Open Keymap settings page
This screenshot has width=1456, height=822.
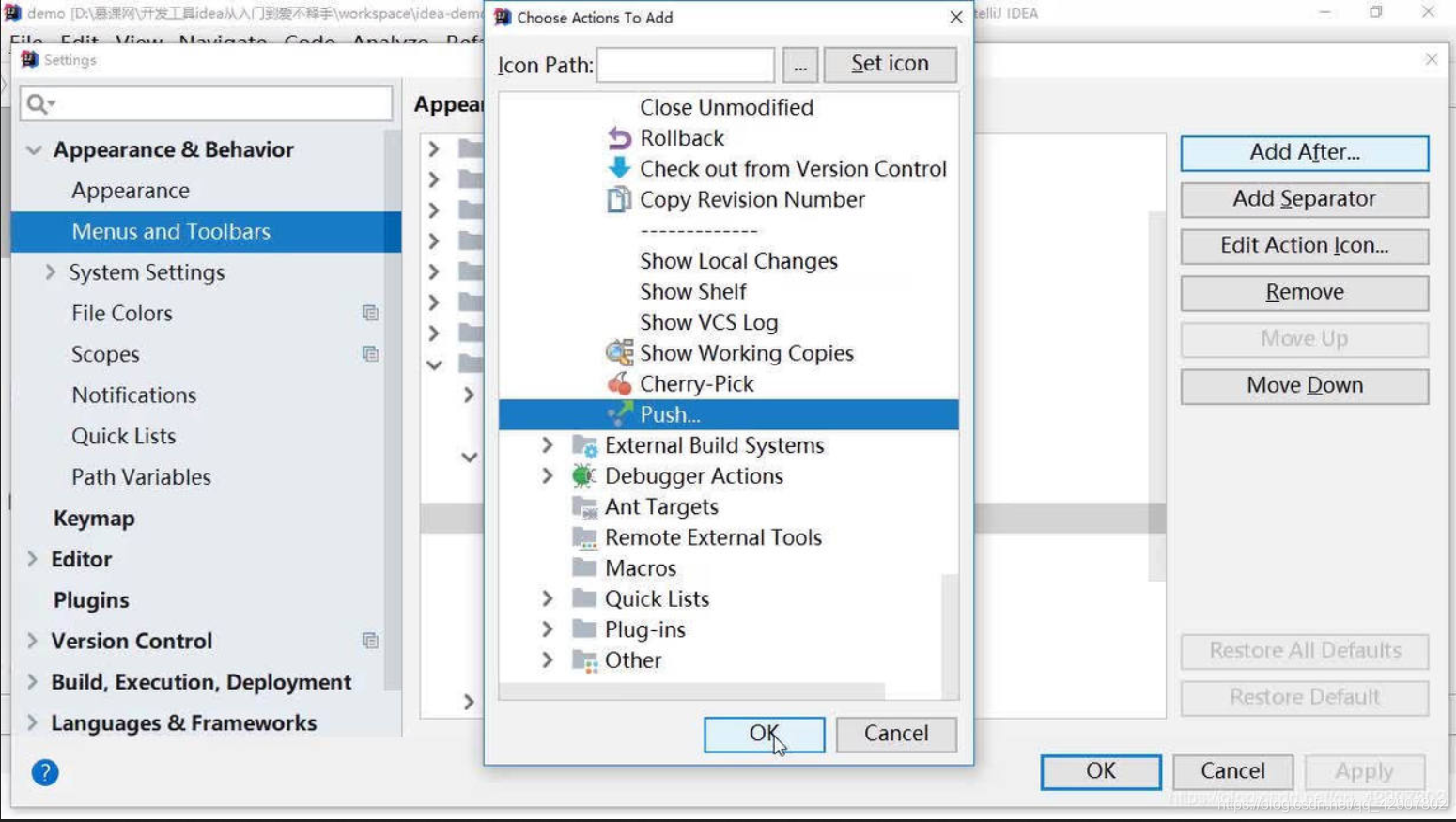click(94, 519)
